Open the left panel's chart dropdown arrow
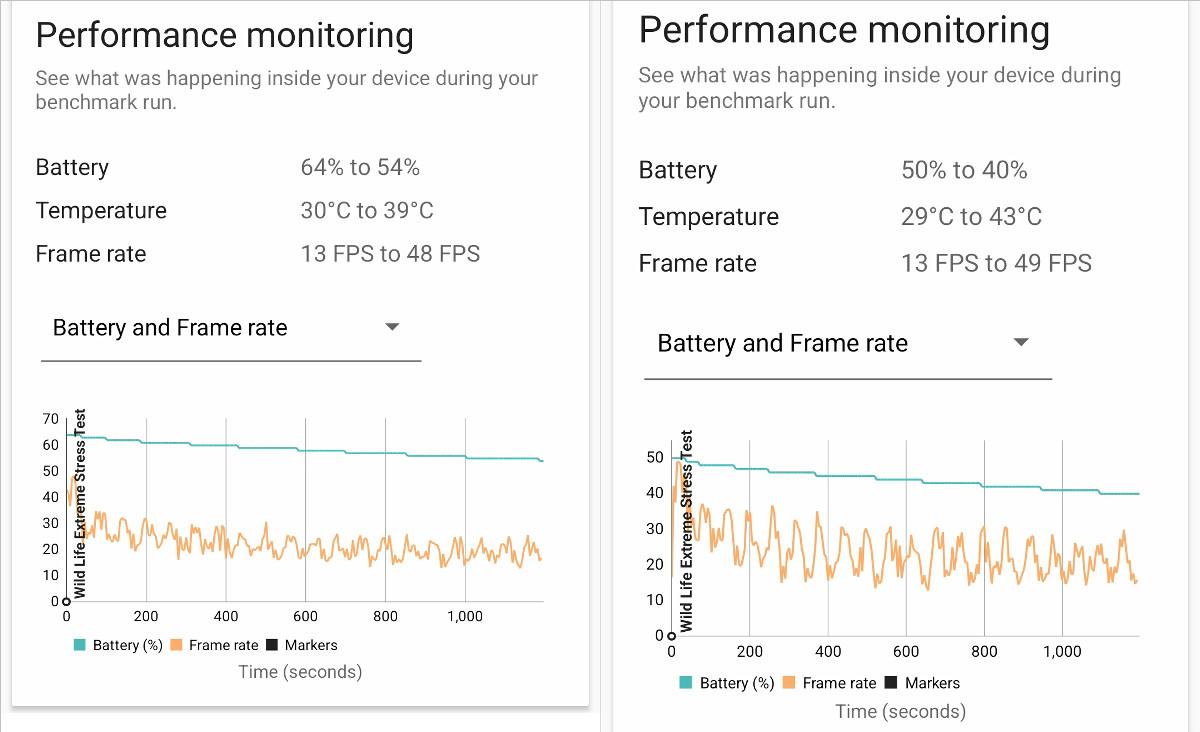The height and width of the screenshot is (732, 1200). (392, 327)
